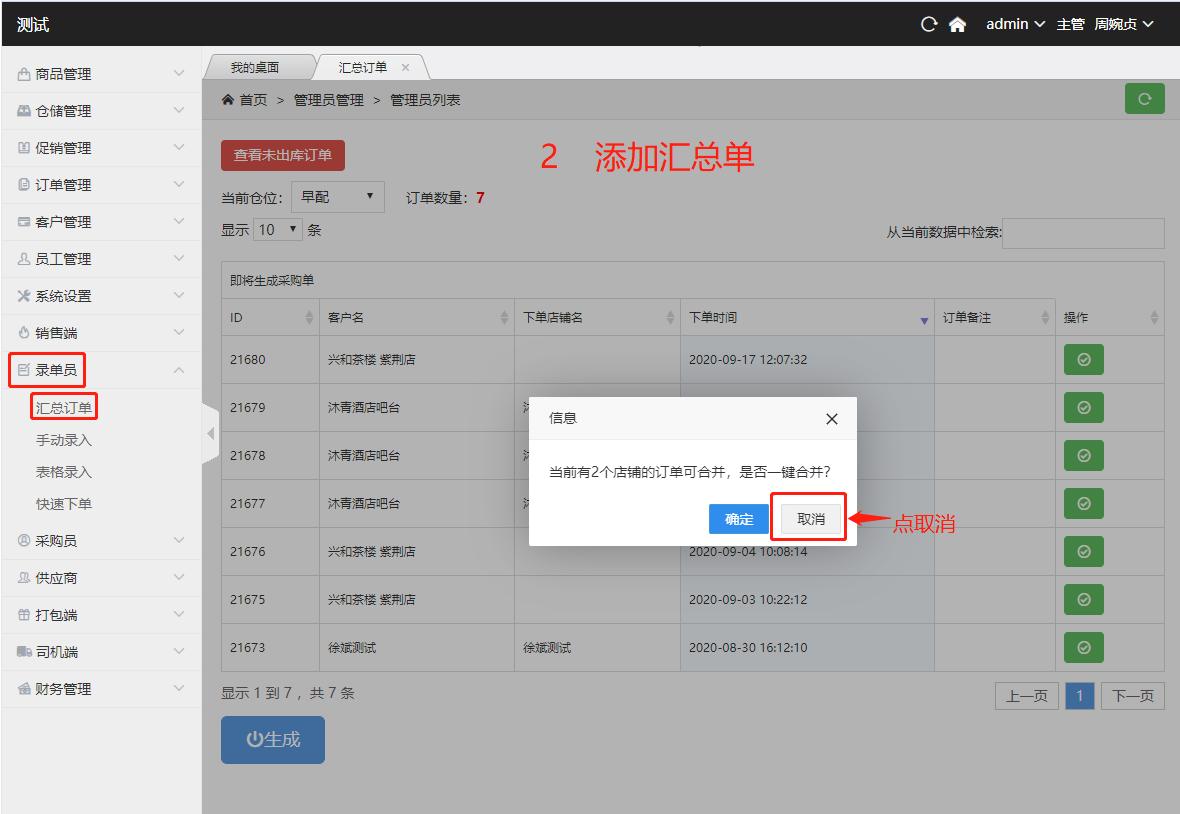Collapse the sidebar using the arrow handle
Screen dimensions: 1180x814
210,433
